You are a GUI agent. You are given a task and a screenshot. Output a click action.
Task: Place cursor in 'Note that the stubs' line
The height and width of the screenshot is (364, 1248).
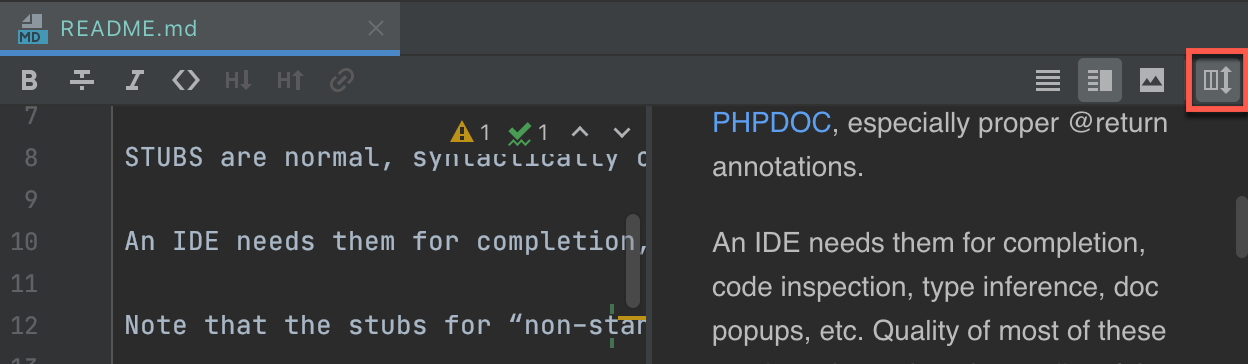[385, 325]
